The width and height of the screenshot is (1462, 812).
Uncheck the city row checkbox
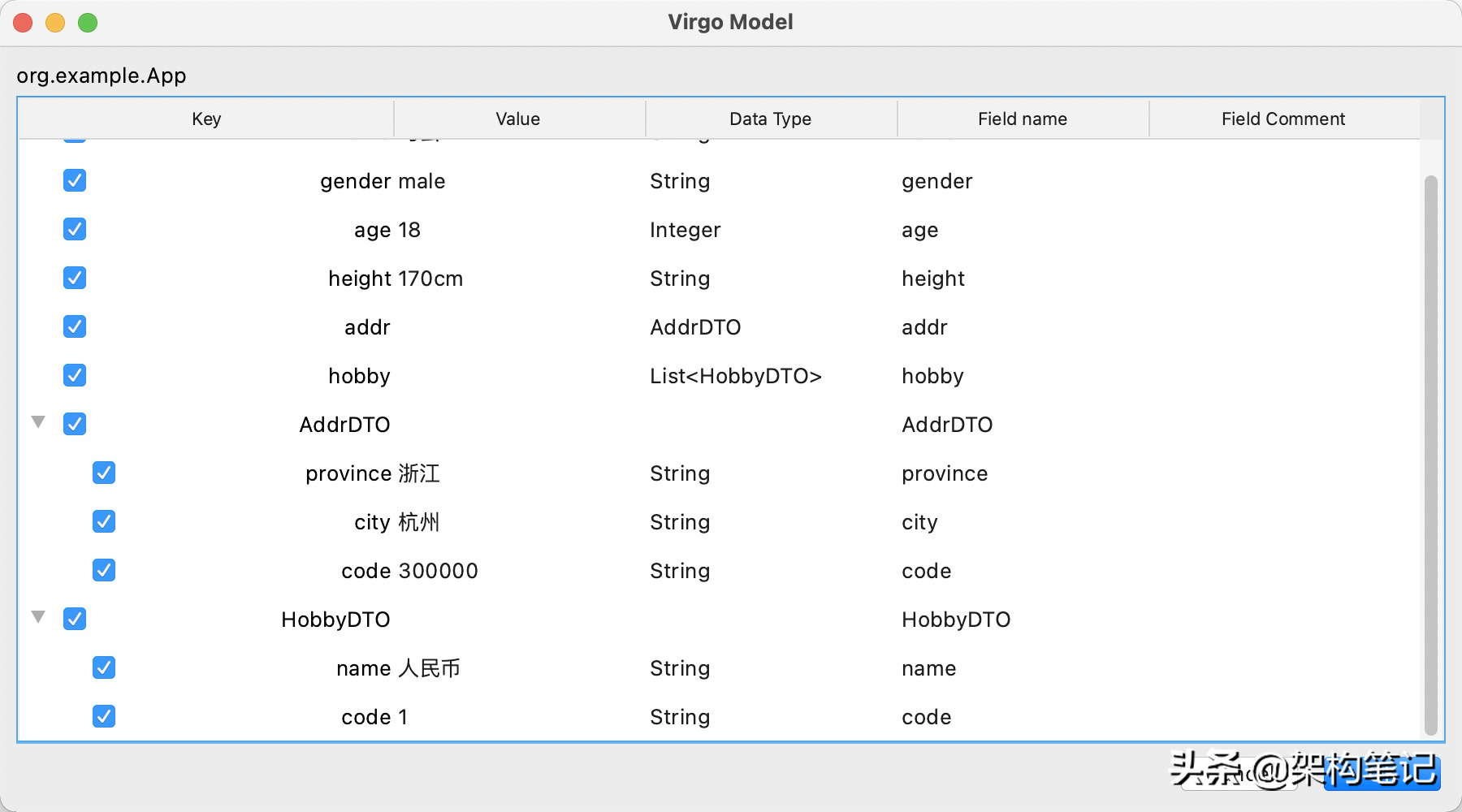click(104, 521)
